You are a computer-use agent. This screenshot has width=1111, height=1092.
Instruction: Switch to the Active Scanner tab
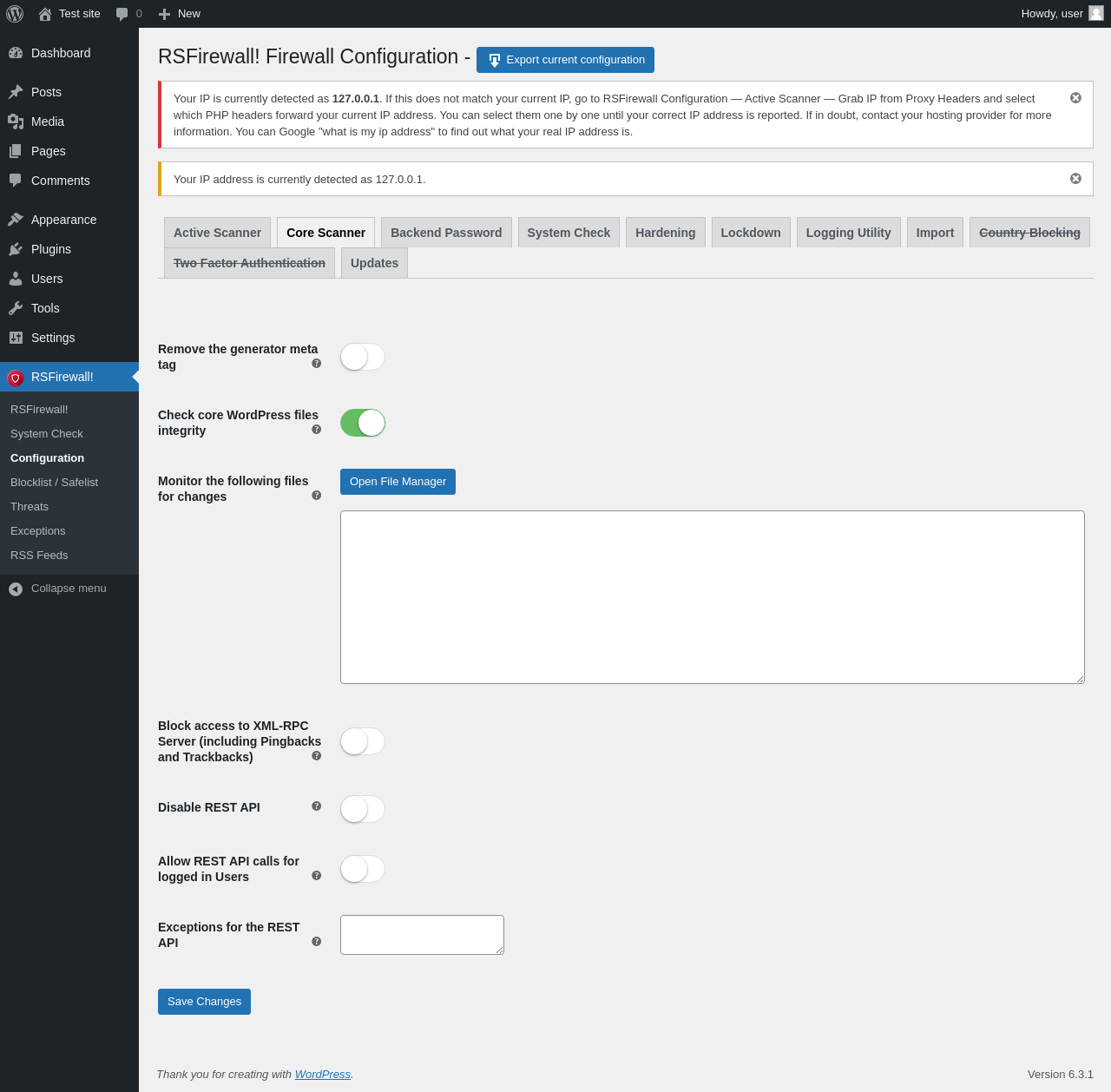tap(217, 233)
